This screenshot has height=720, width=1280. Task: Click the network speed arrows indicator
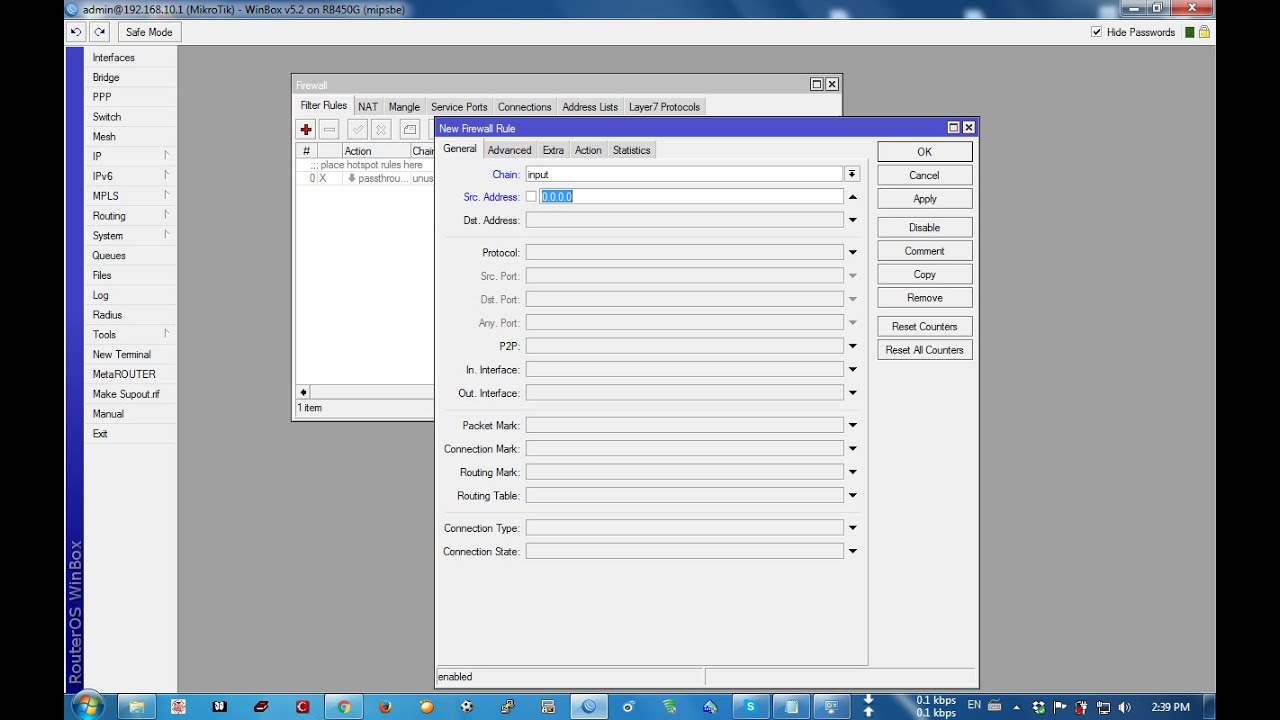coord(869,706)
